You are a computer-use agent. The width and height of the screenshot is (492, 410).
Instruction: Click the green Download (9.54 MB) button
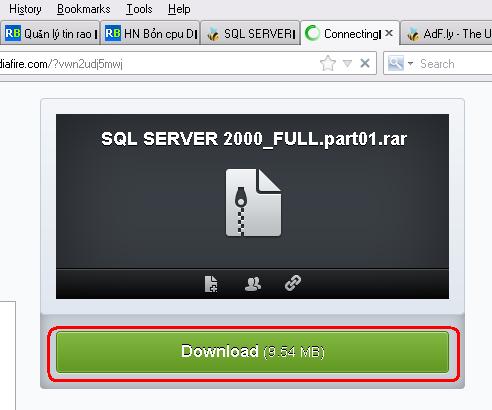[x=252, y=352]
